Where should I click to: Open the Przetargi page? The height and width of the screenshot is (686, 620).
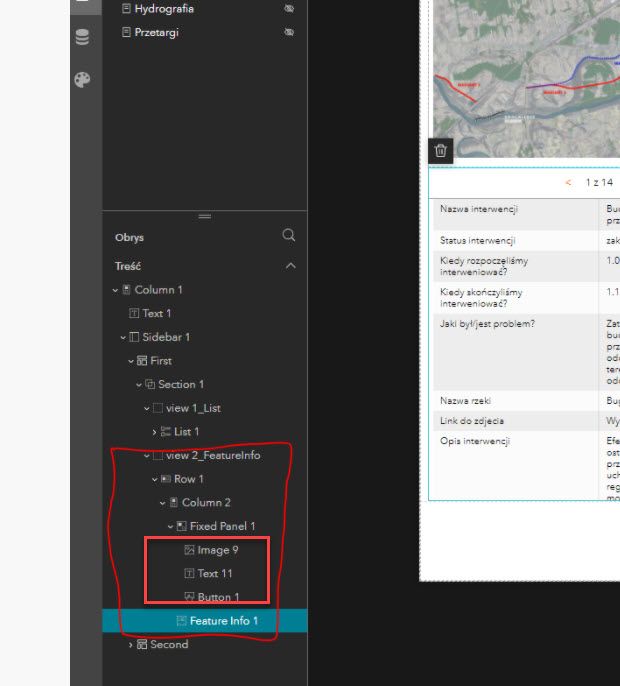[x=156, y=32]
